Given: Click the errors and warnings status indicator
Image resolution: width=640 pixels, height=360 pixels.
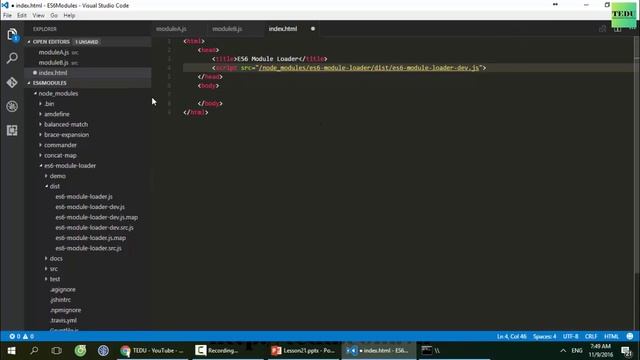Looking at the screenshot, I should [22, 336].
